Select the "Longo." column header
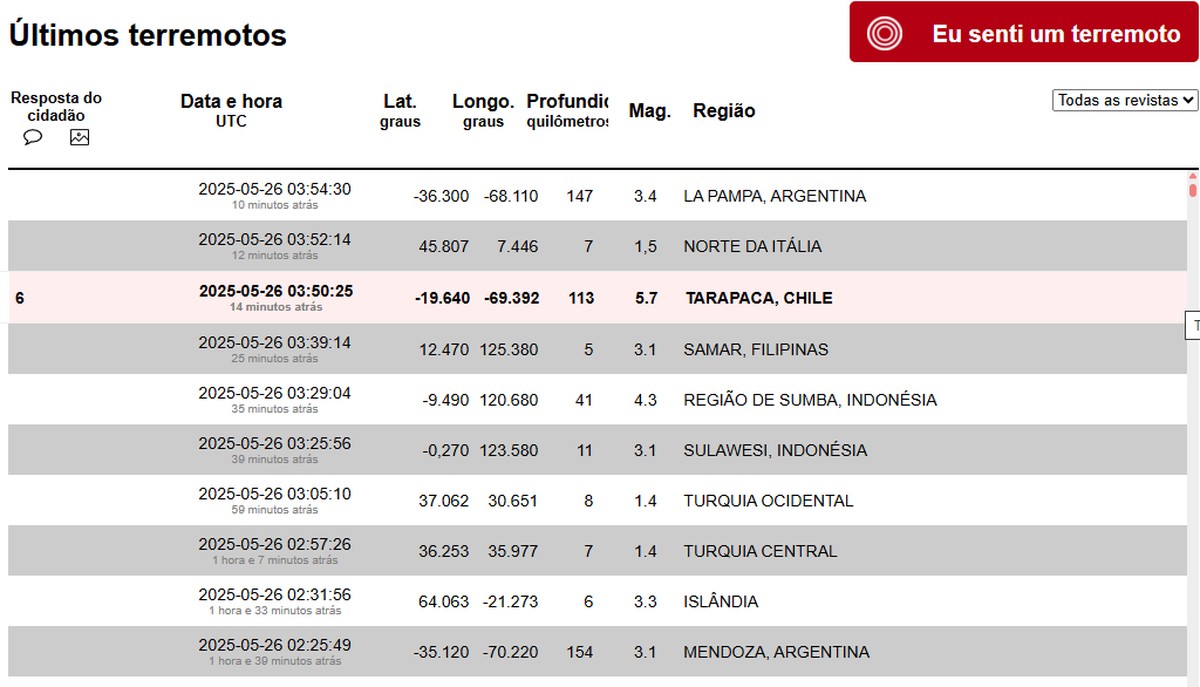 [483, 101]
